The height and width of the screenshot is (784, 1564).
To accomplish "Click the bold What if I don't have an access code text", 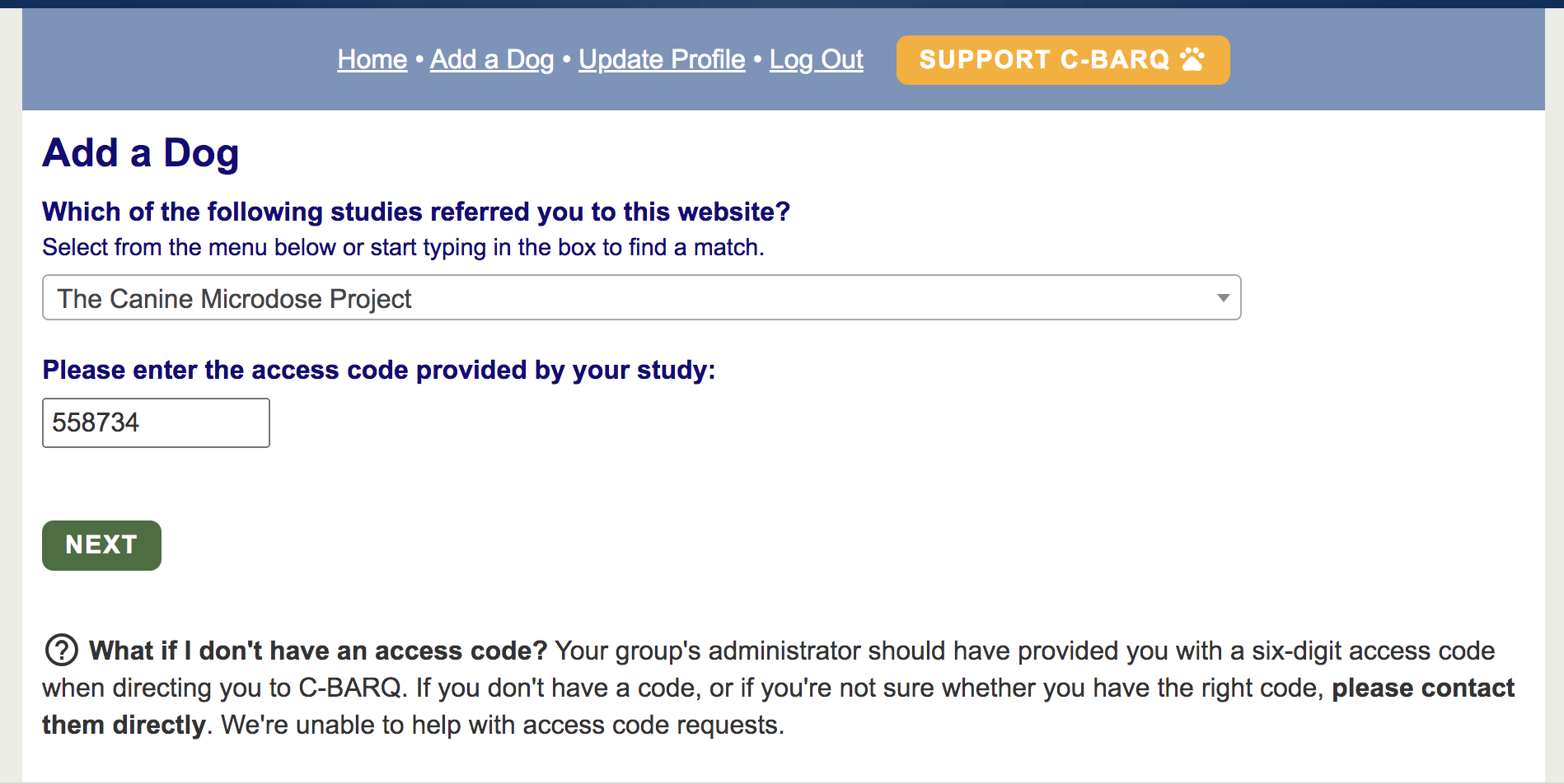I will [x=318, y=651].
